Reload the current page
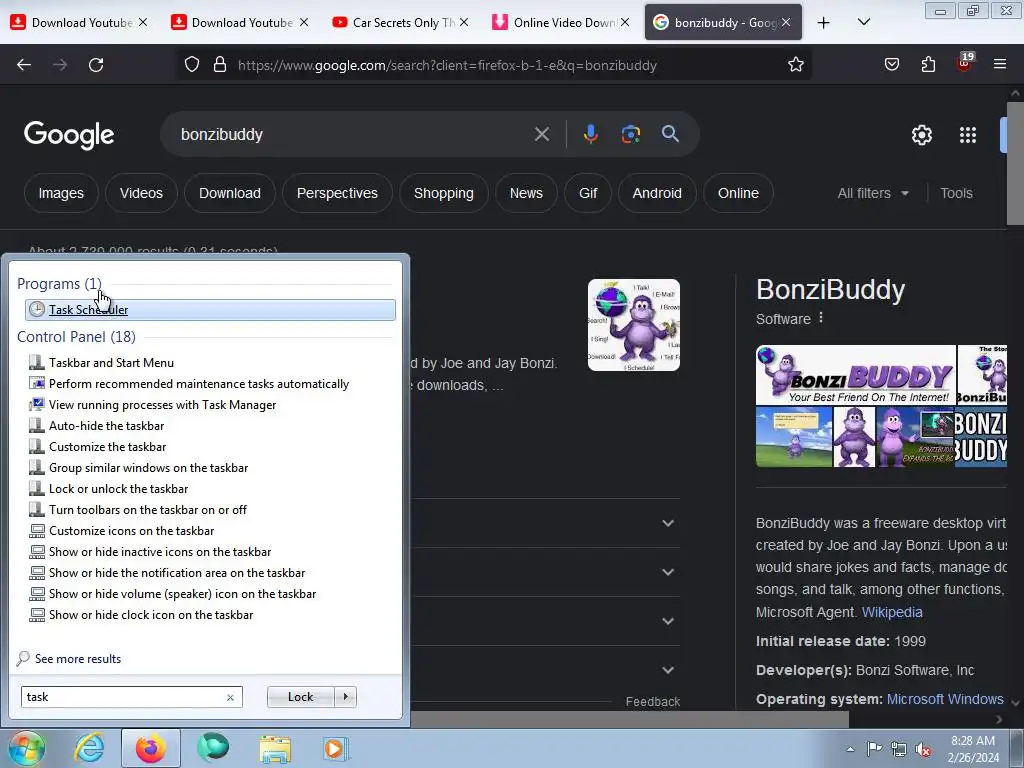 click(x=96, y=65)
